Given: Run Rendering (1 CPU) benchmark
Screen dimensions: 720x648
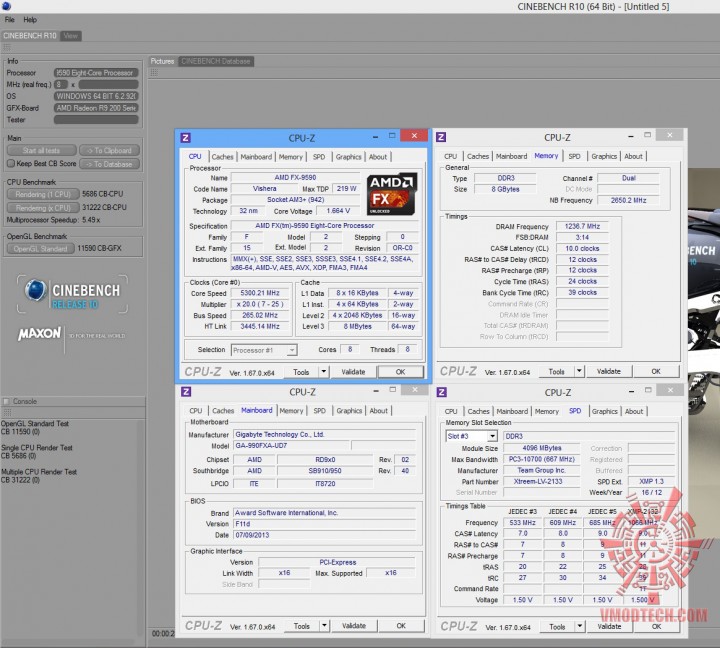Looking at the screenshot, I should tap(43, 194).
